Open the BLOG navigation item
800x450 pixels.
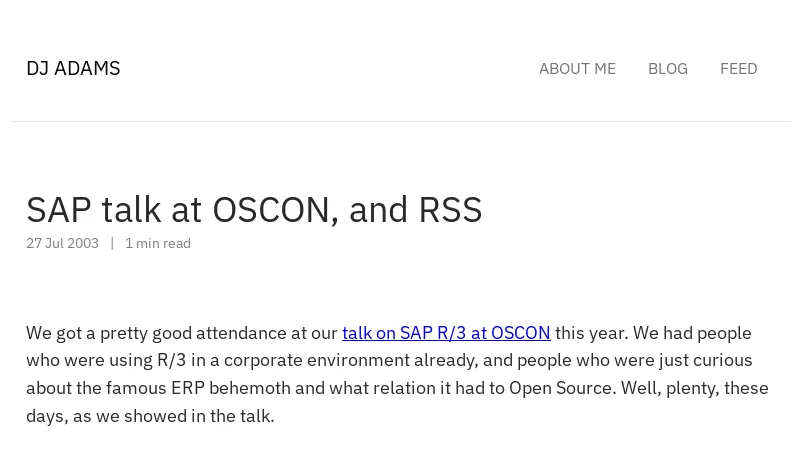pos(668,69)
